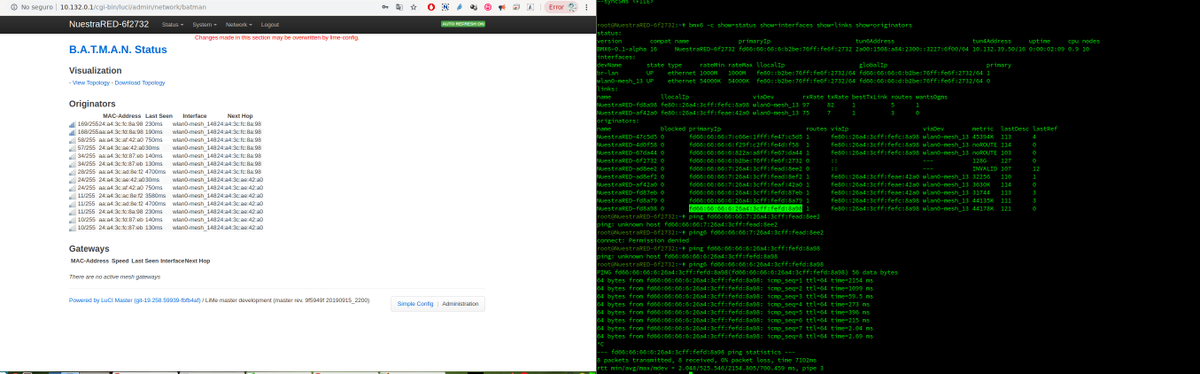Click the Originators section heading
Image resolution: width=1200 pixels, height=374 pixels.
pyautogui.click(x=92, y=103)
